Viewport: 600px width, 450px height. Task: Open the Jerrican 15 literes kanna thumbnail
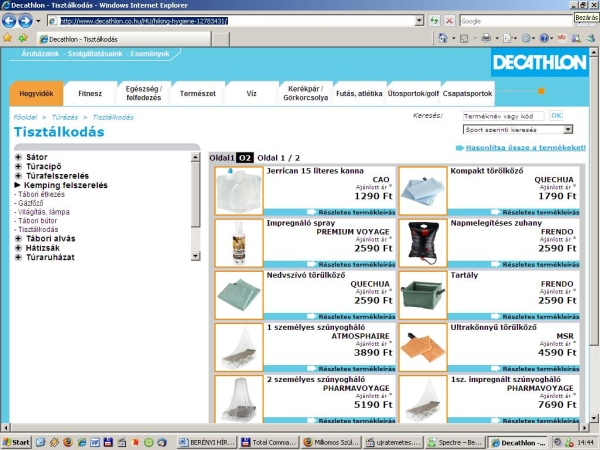pos(239,191)
